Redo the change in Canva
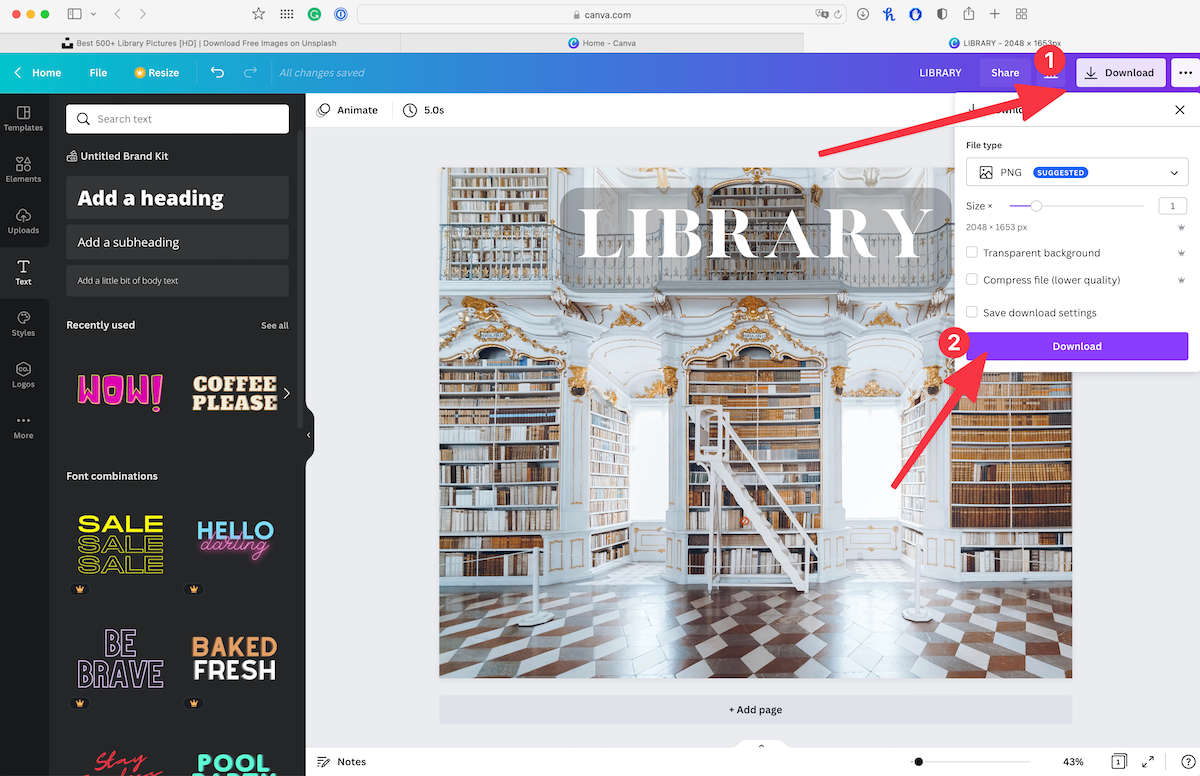This screenshot has height=776, width=1200. [250, 73]
